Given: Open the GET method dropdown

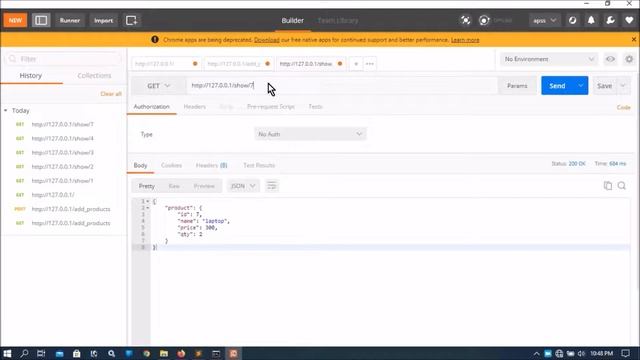Looking at the screenshot, I should [x=159, y=86].
